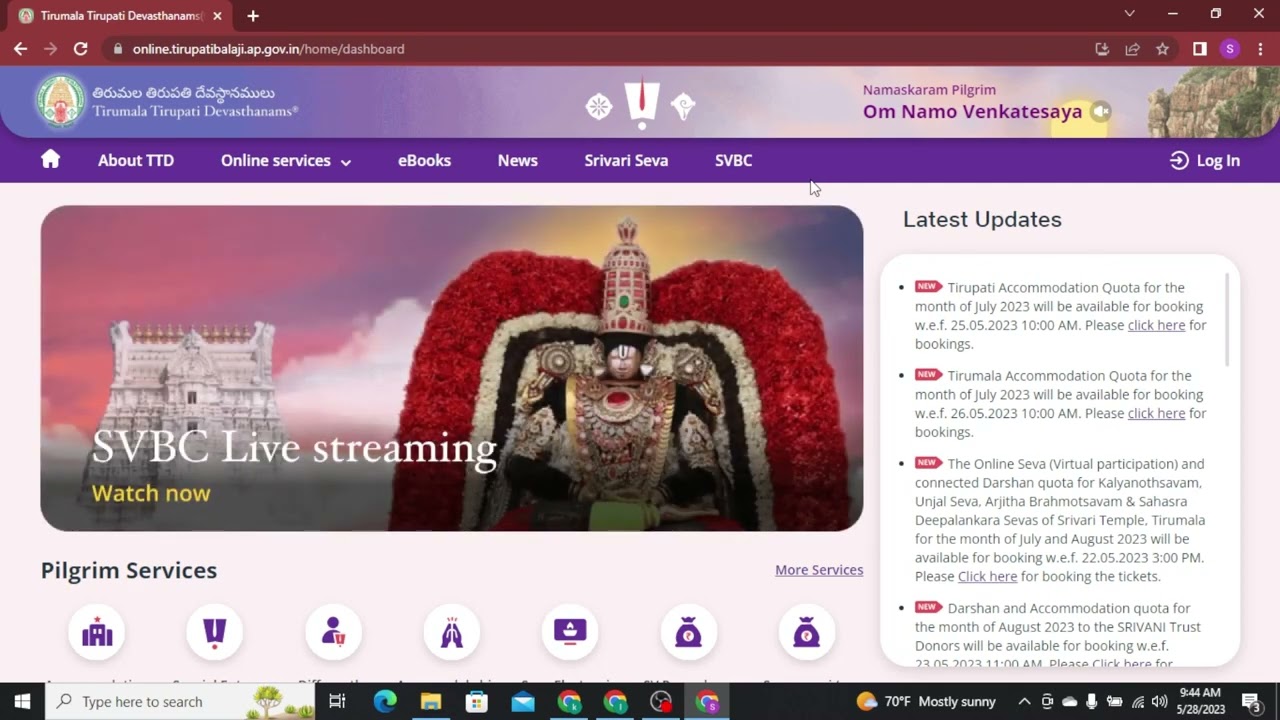Image resolution: width=1280 pixels, height=720 pixels.
Task: Click the conch symbol in the header
Action: (x=683, y=106)
